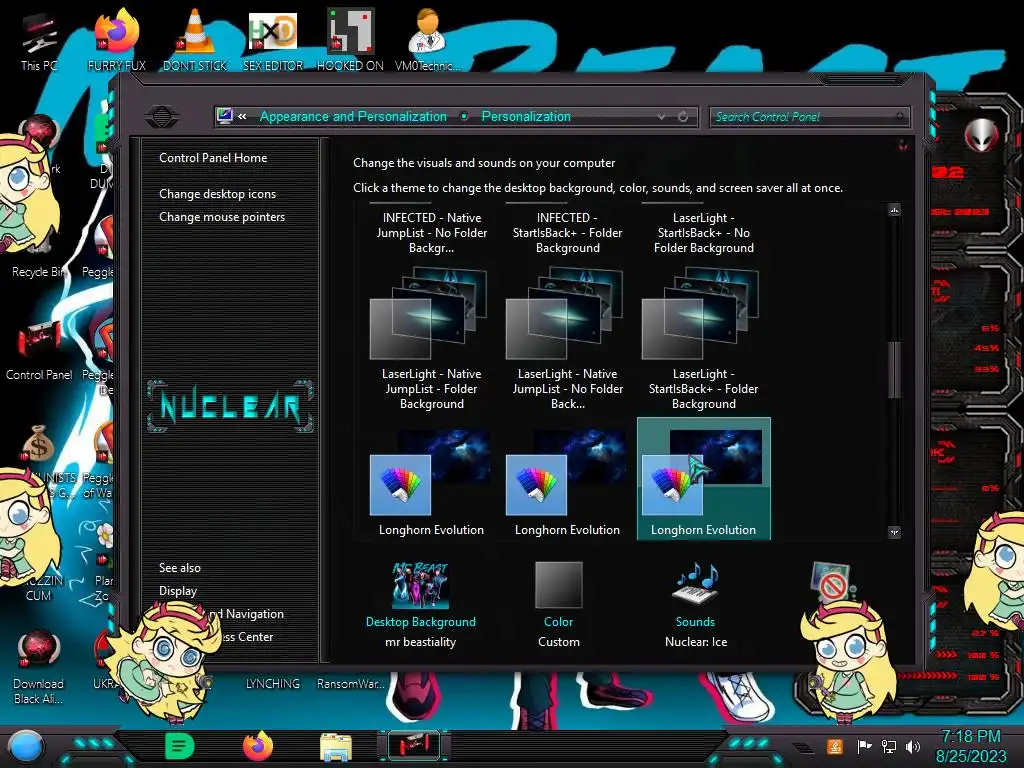Open the Color Custom setting

558,605
